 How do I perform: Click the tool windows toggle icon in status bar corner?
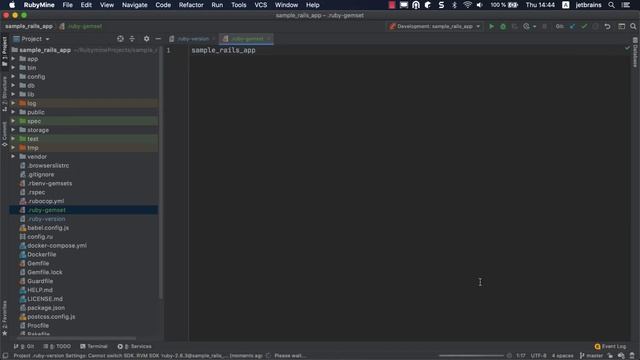(x=5, y=356)
